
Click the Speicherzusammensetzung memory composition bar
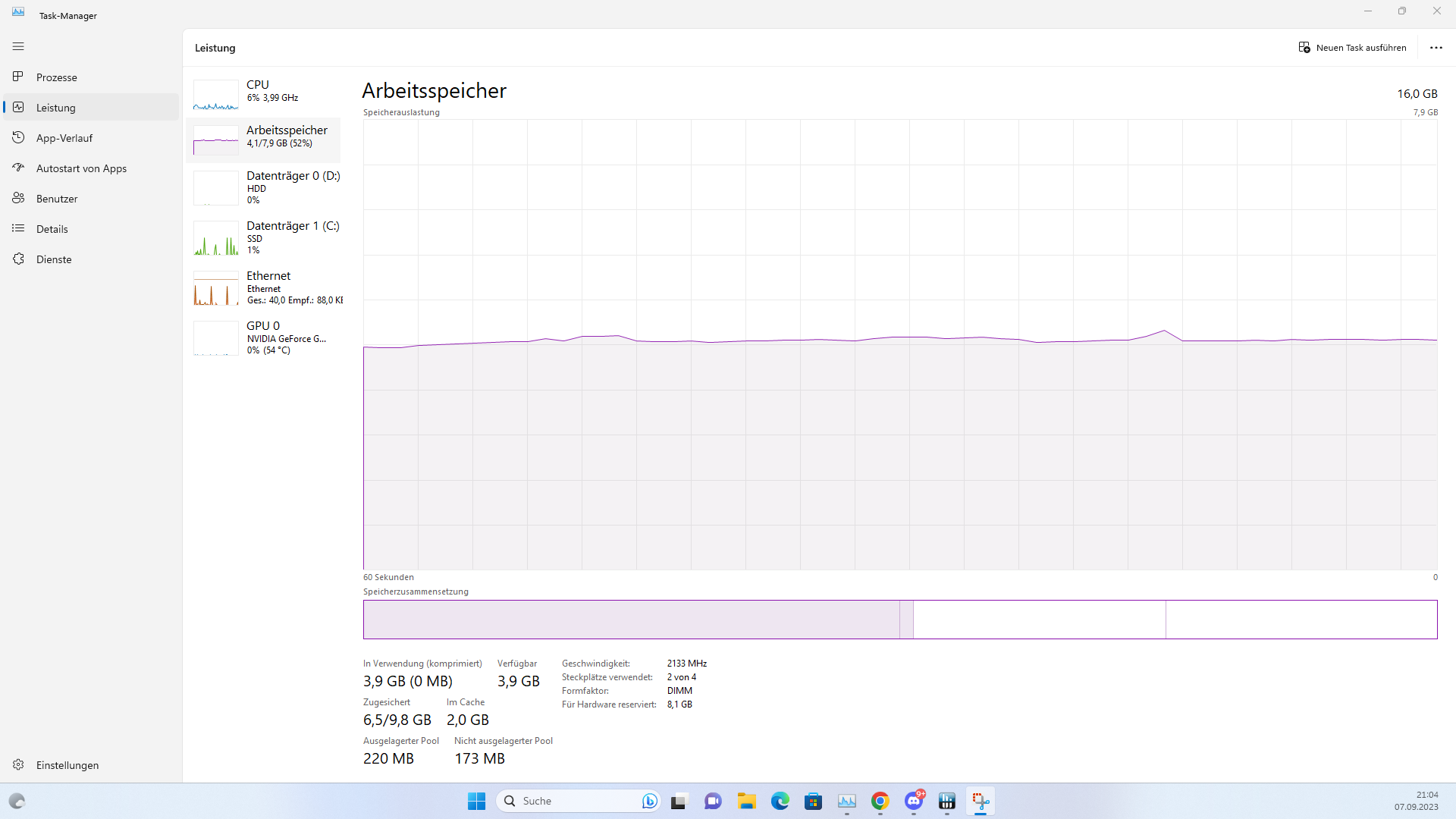[x=899, y=620]
